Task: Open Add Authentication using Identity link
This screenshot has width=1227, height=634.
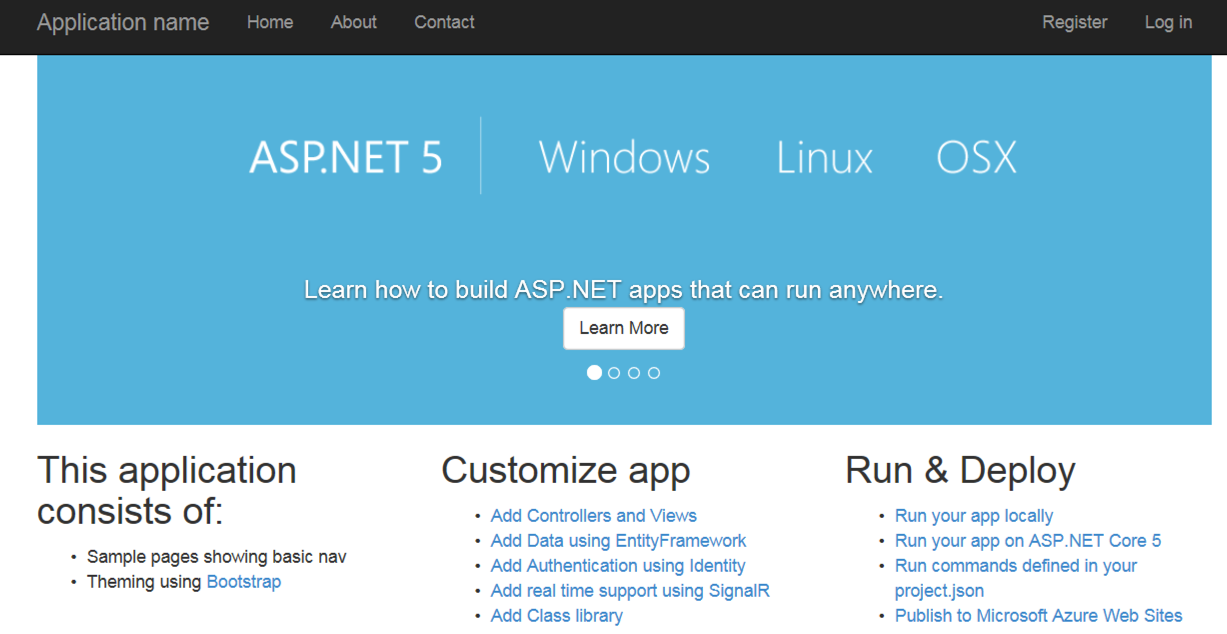Action: coord(618,566)
